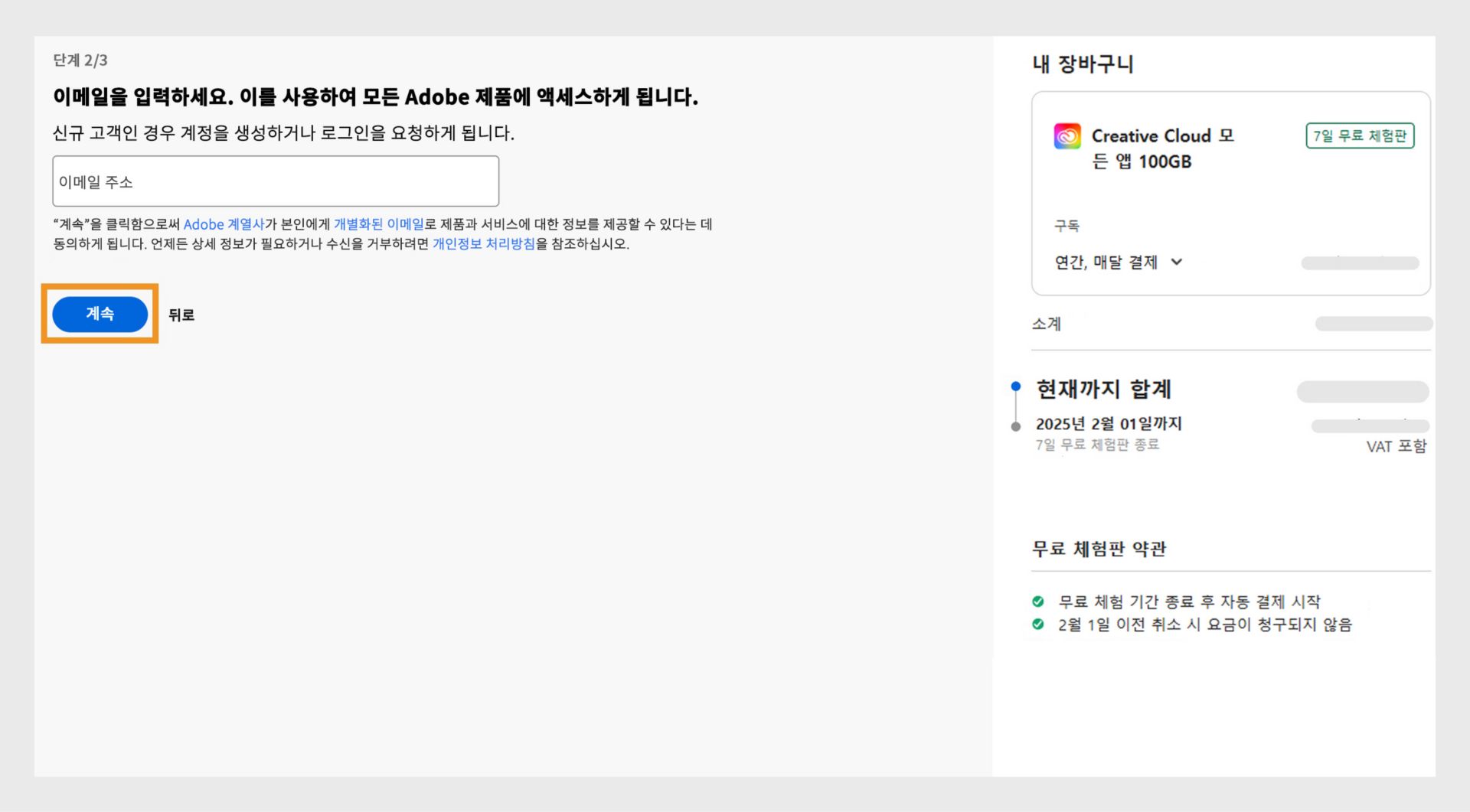This screenshot has width=1470, height=812.
Task: Click green check beside 무료 체험 기간 종료
Action: tap(1038, 602)
